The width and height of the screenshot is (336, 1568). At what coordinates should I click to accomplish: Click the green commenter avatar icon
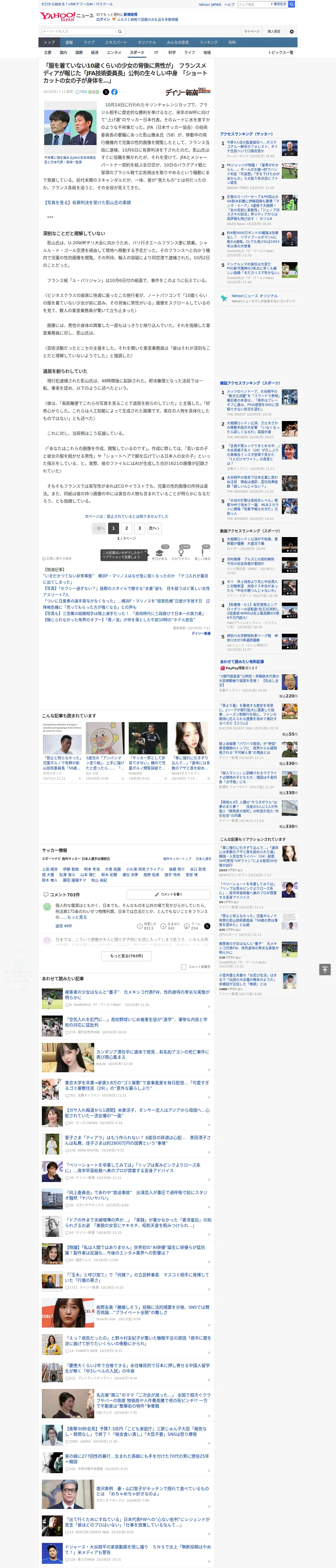(x=47, y=906)
